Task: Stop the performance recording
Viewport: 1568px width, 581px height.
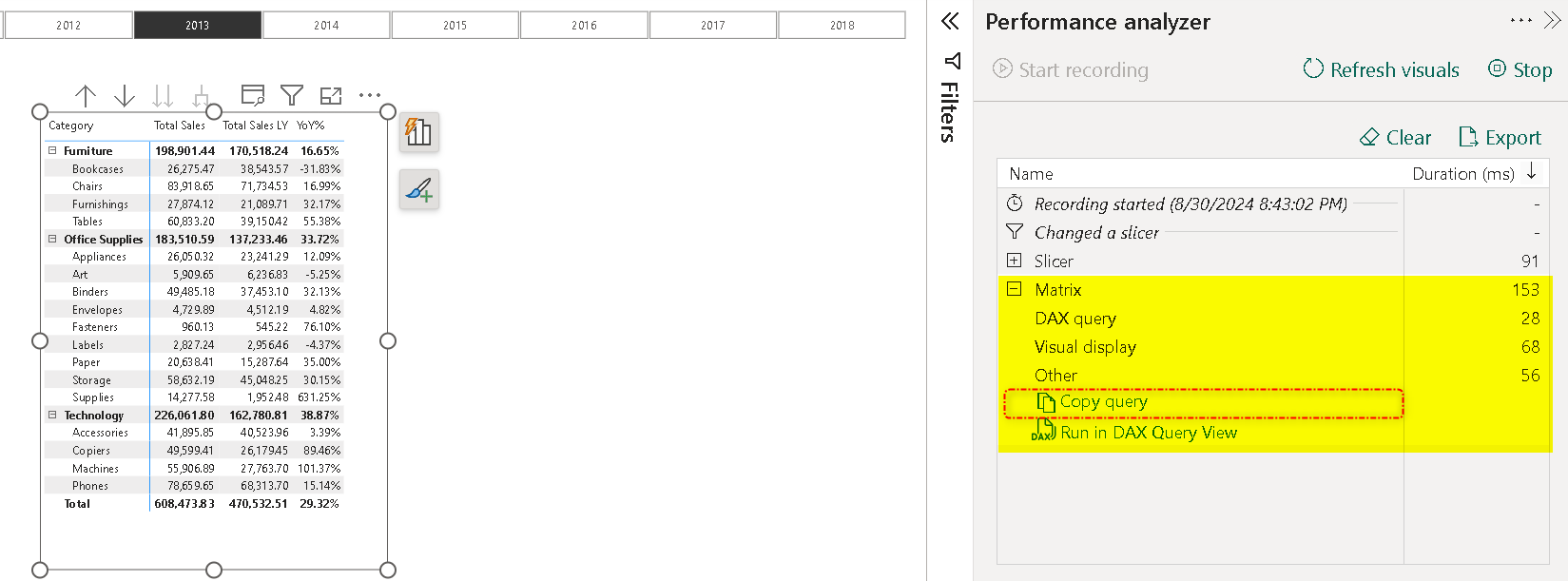Action: click(1520, 69)
